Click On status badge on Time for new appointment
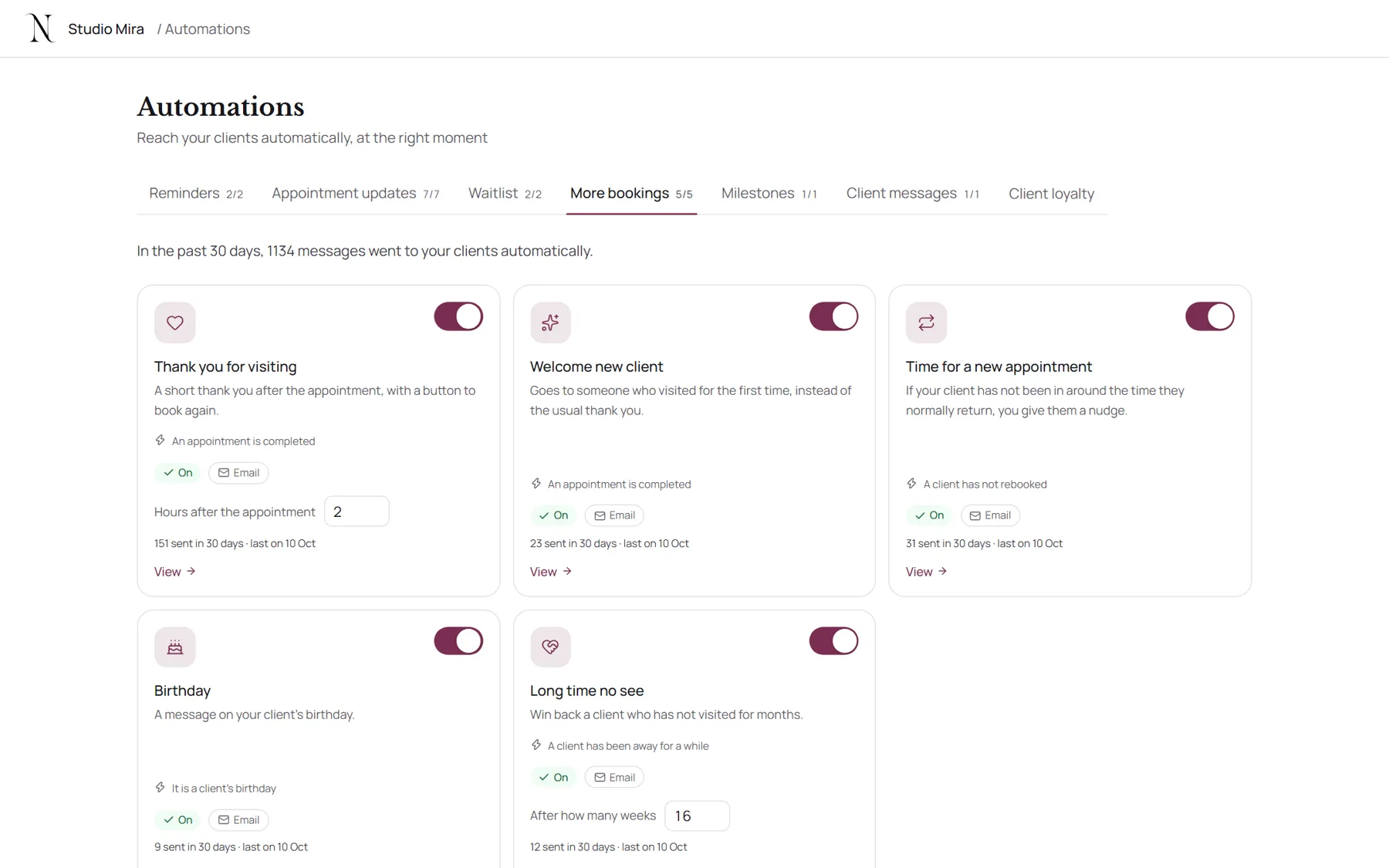 929,515
